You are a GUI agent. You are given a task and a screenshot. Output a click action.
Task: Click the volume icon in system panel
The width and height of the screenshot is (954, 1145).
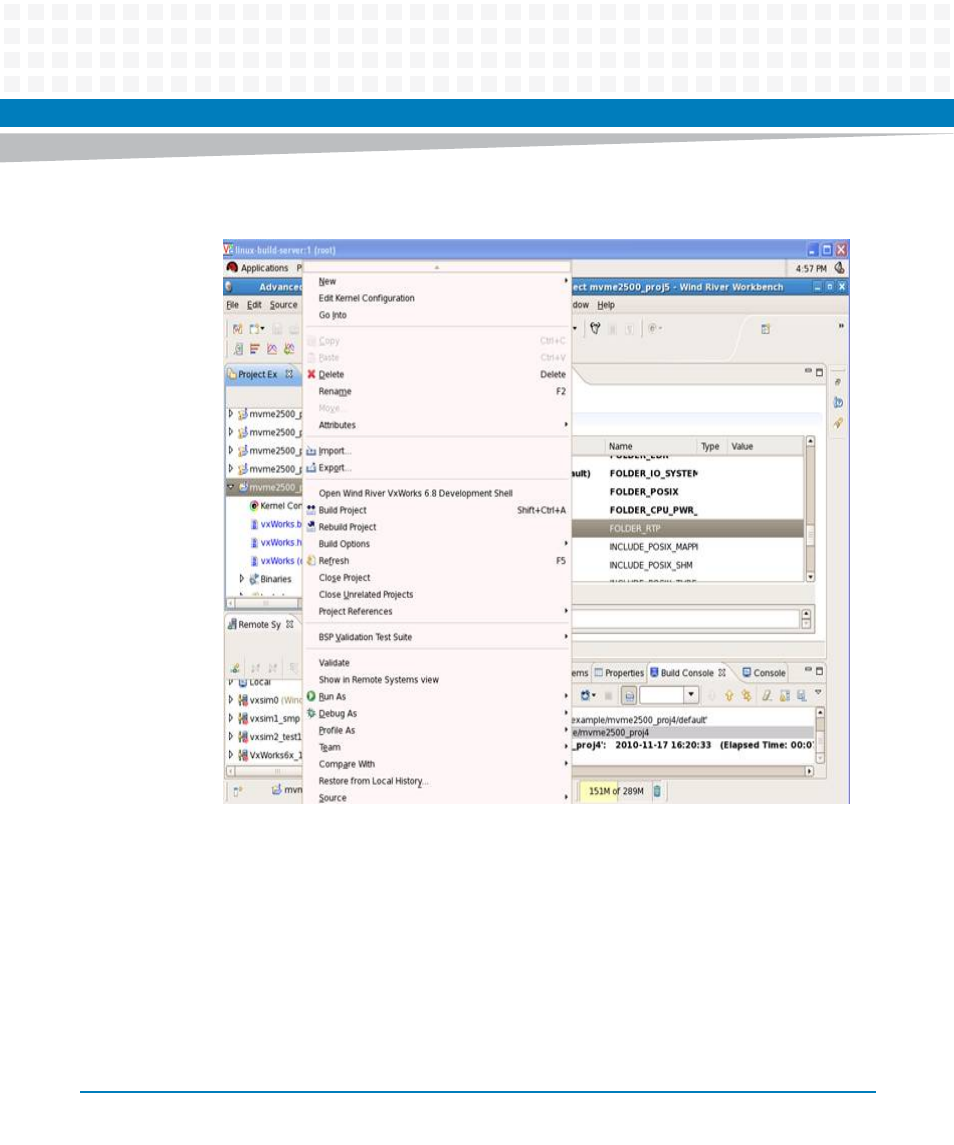(x=839, y=268)
